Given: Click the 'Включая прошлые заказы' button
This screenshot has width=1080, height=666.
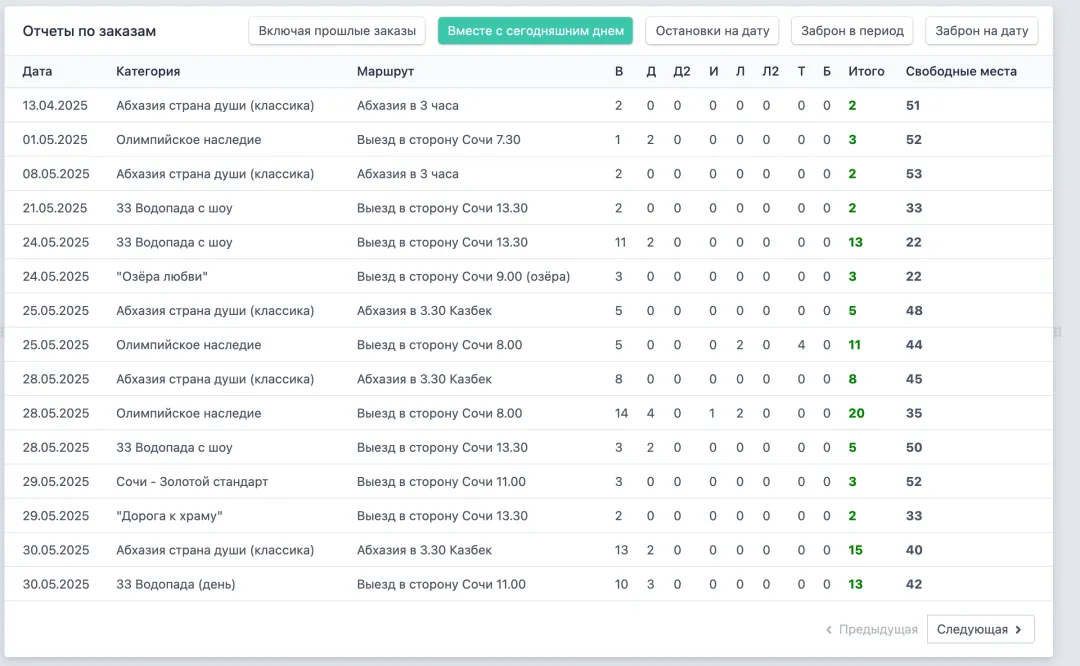Looking at the screenshot, I should (x=337, y=31).
